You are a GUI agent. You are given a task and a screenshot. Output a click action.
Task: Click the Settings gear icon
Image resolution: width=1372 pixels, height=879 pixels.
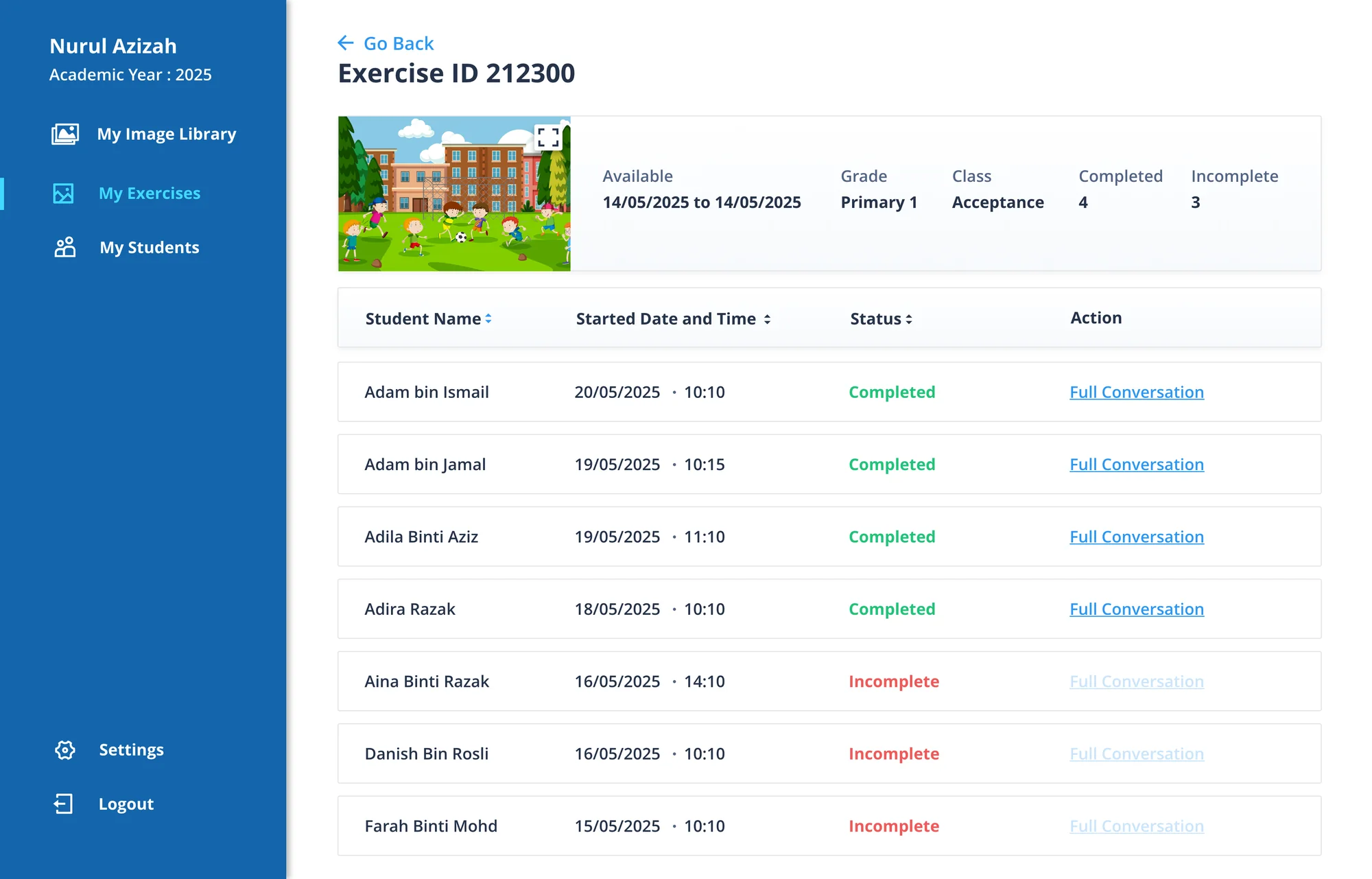coord(65,750)
